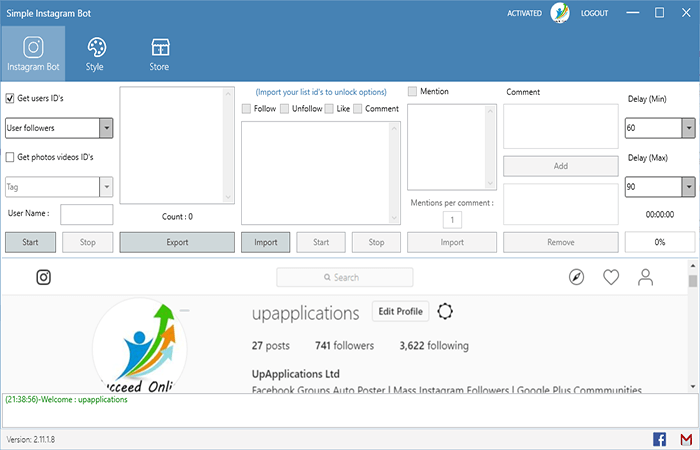Click the Instagram logo in browser
Viewport: 700px width, 450px height.
pyautogui.click(x=43, y=277)
